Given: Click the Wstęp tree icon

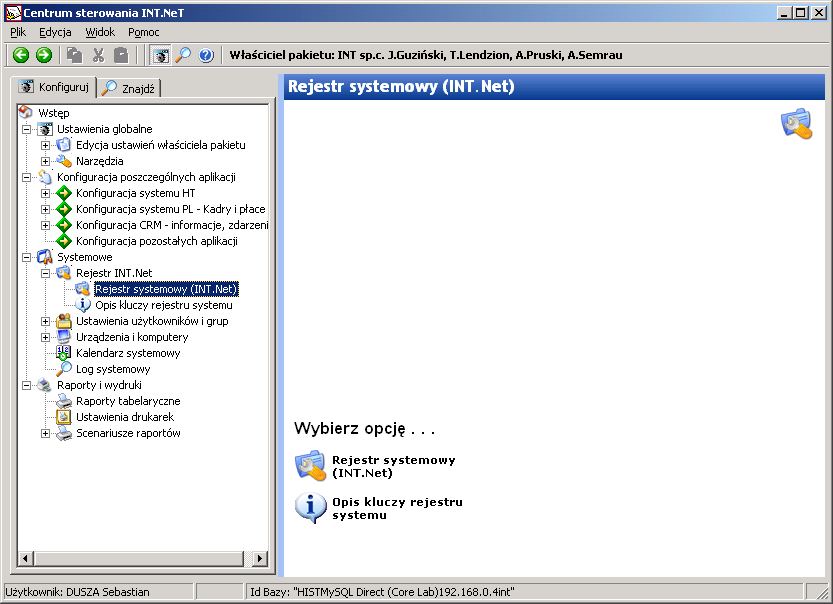Looking at the screenshot, I should pos(26,112).
